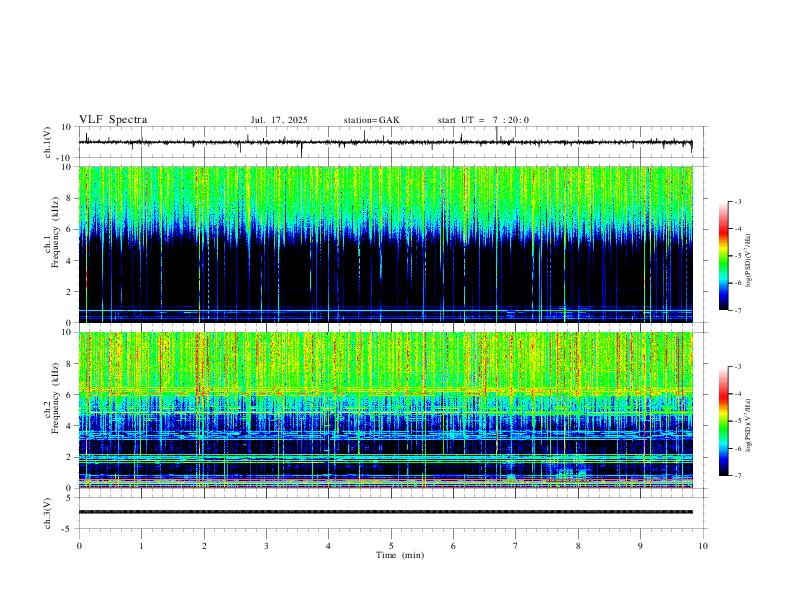Click the ch.2 spectrogram panel
Image resolution: width=792 pixels, height=612 pixels.
(x=385, y=410)
